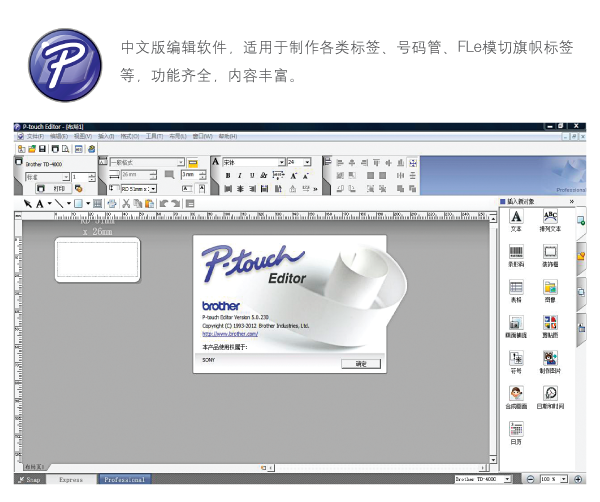Screen dimensions: 600x502
Task: Insert Date and Time object
Action: (550, 398)
